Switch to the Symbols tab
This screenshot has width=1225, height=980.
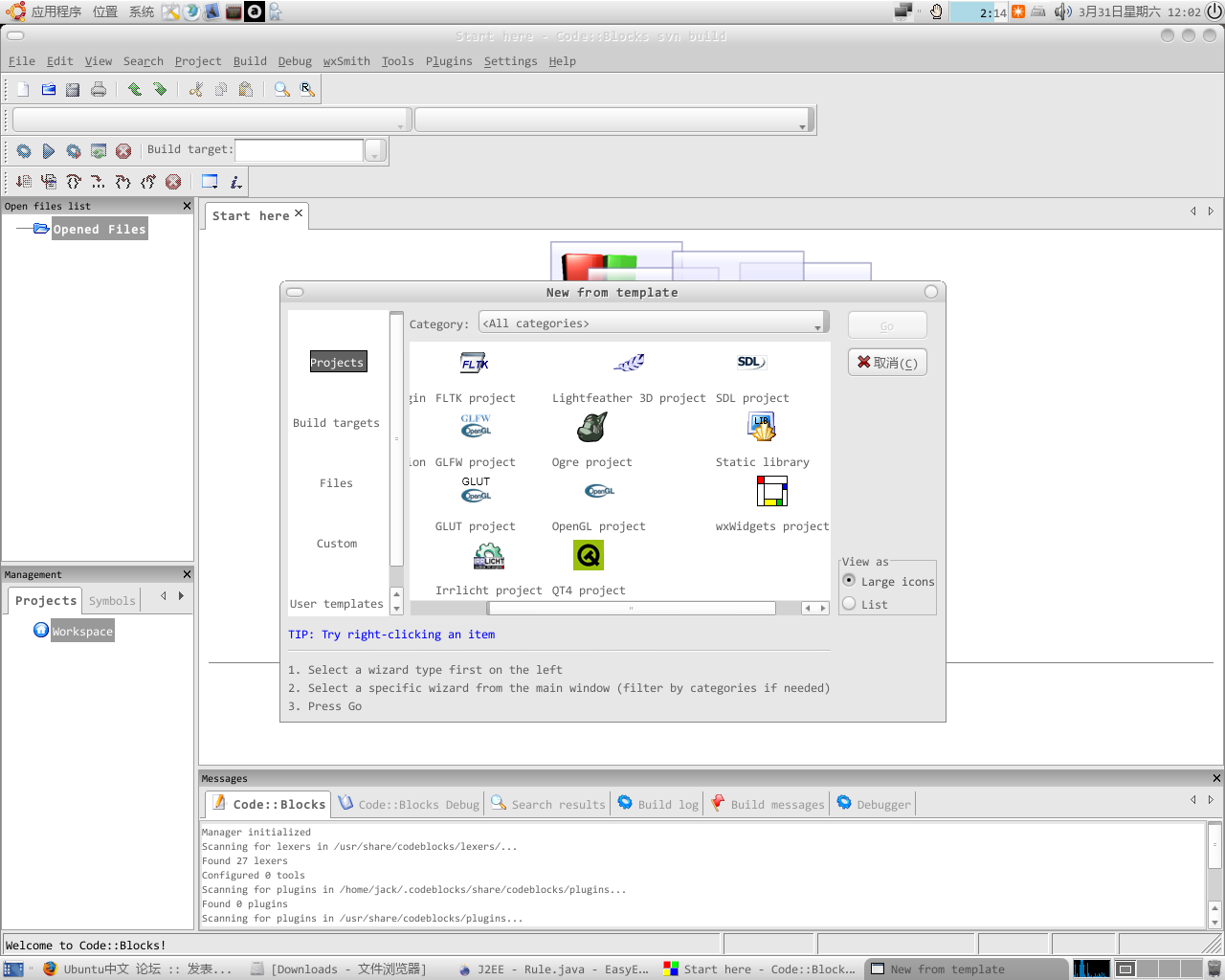tap(112, 601)
